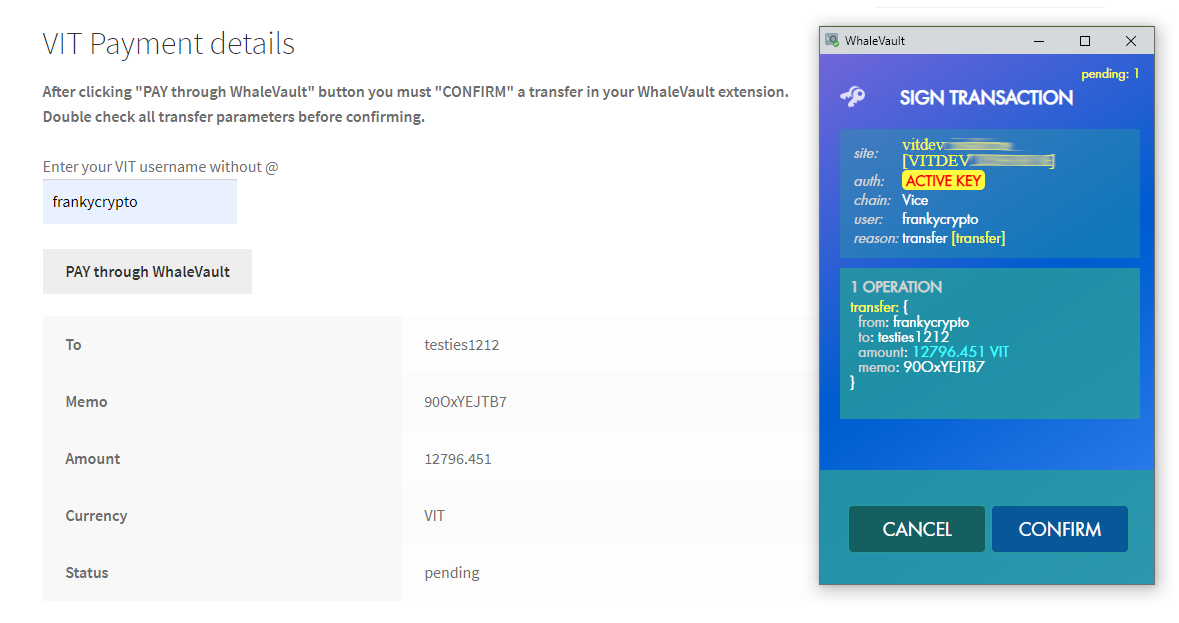
Task: Click the 'amount: 12796.451 VIT' line in WhaleVault
Action: click(933, 352)
